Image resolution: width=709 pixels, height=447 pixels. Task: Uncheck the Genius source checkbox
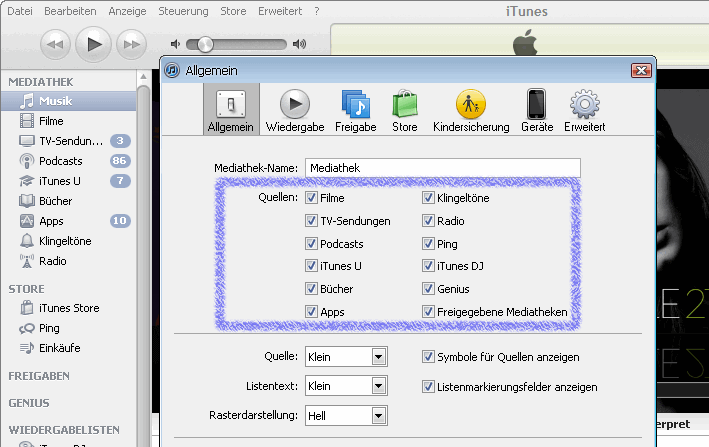[x=428, y=288]
